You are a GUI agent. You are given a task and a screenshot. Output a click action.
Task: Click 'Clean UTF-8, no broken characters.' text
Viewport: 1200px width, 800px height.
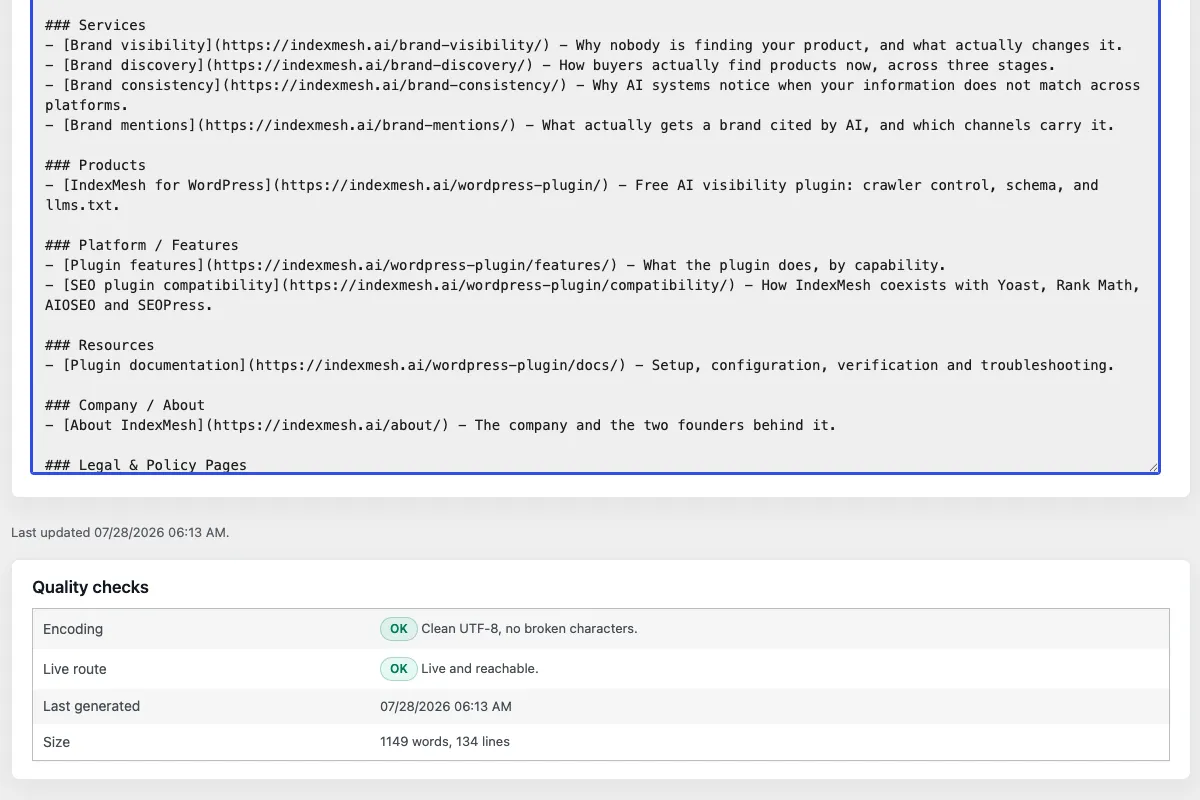[529, 629]
